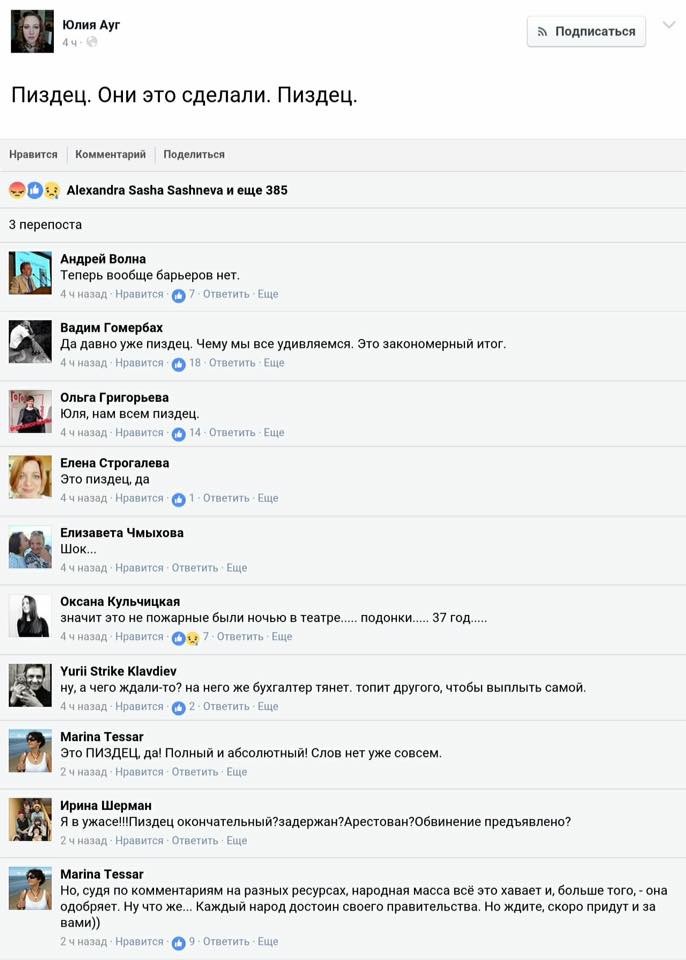Open the post options chevron menu
The width and height of the screenshot is (686, 960).
[669, 25]
